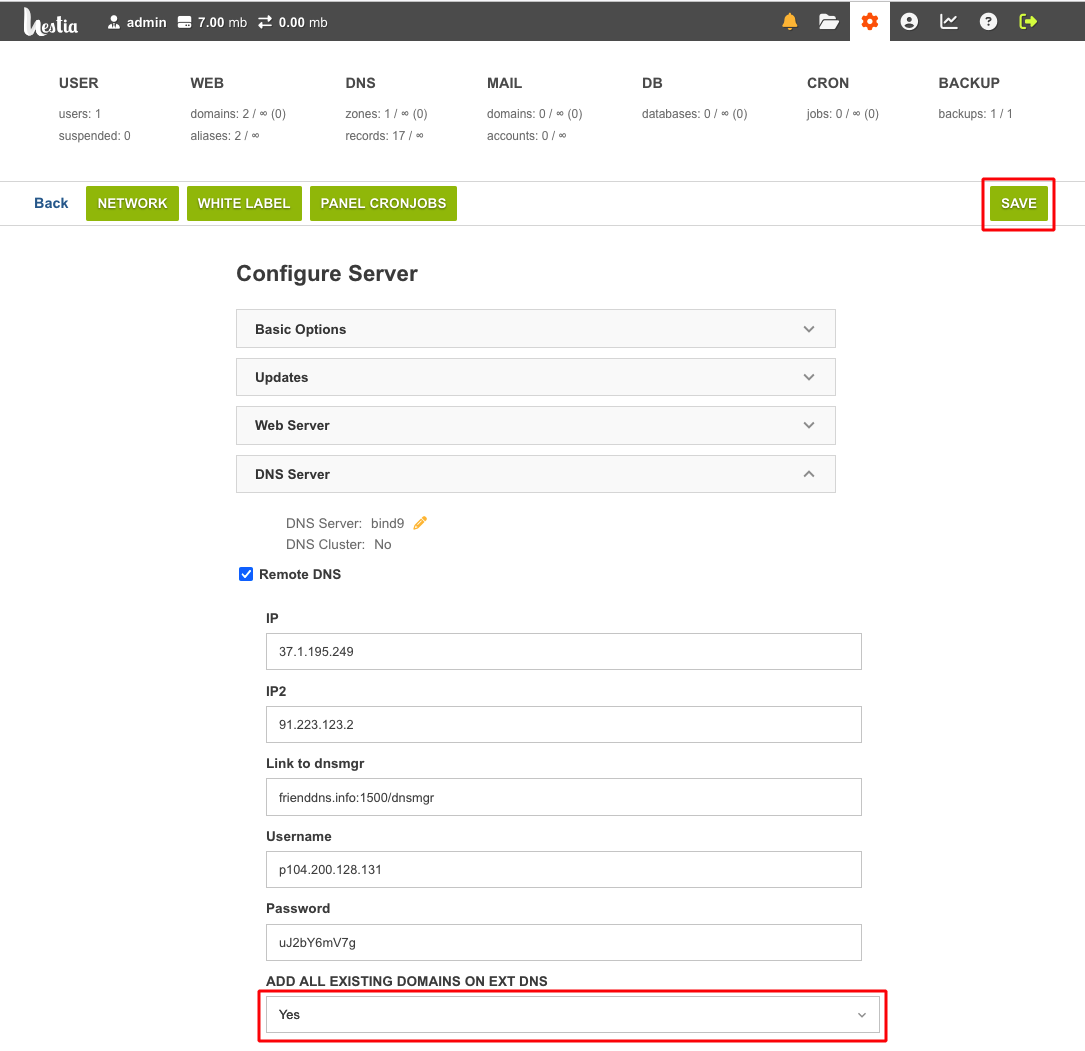Open the help question mark icon
This screenshot has width=1085, height=1051.
click(988, 21)
